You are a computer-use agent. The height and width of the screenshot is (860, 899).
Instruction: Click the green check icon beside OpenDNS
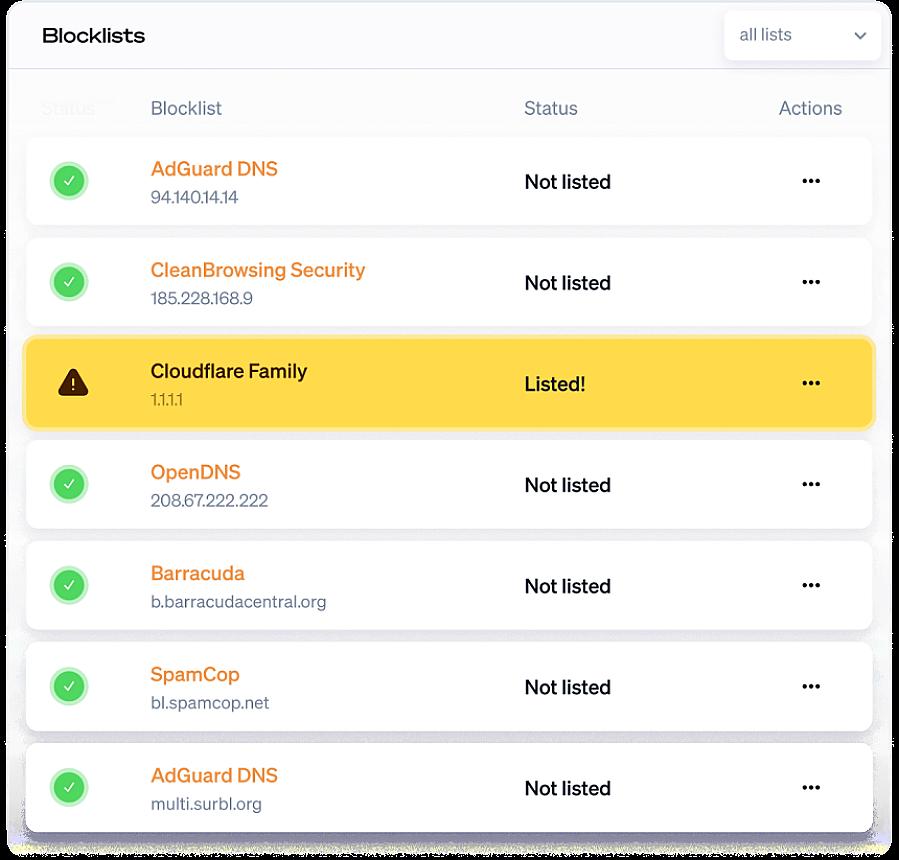(69, 484)
